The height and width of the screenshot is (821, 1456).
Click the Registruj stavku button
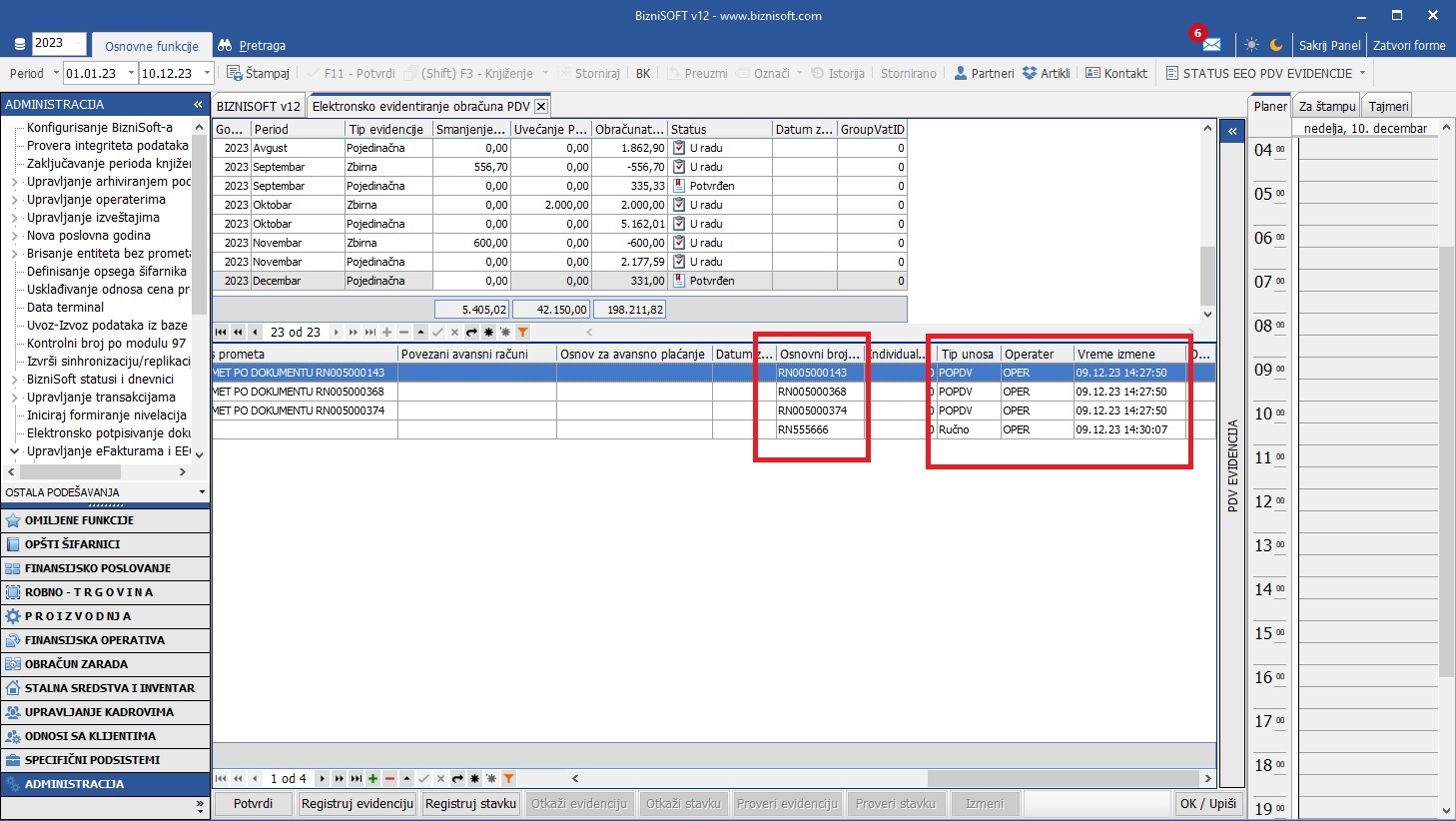(470, 804)
